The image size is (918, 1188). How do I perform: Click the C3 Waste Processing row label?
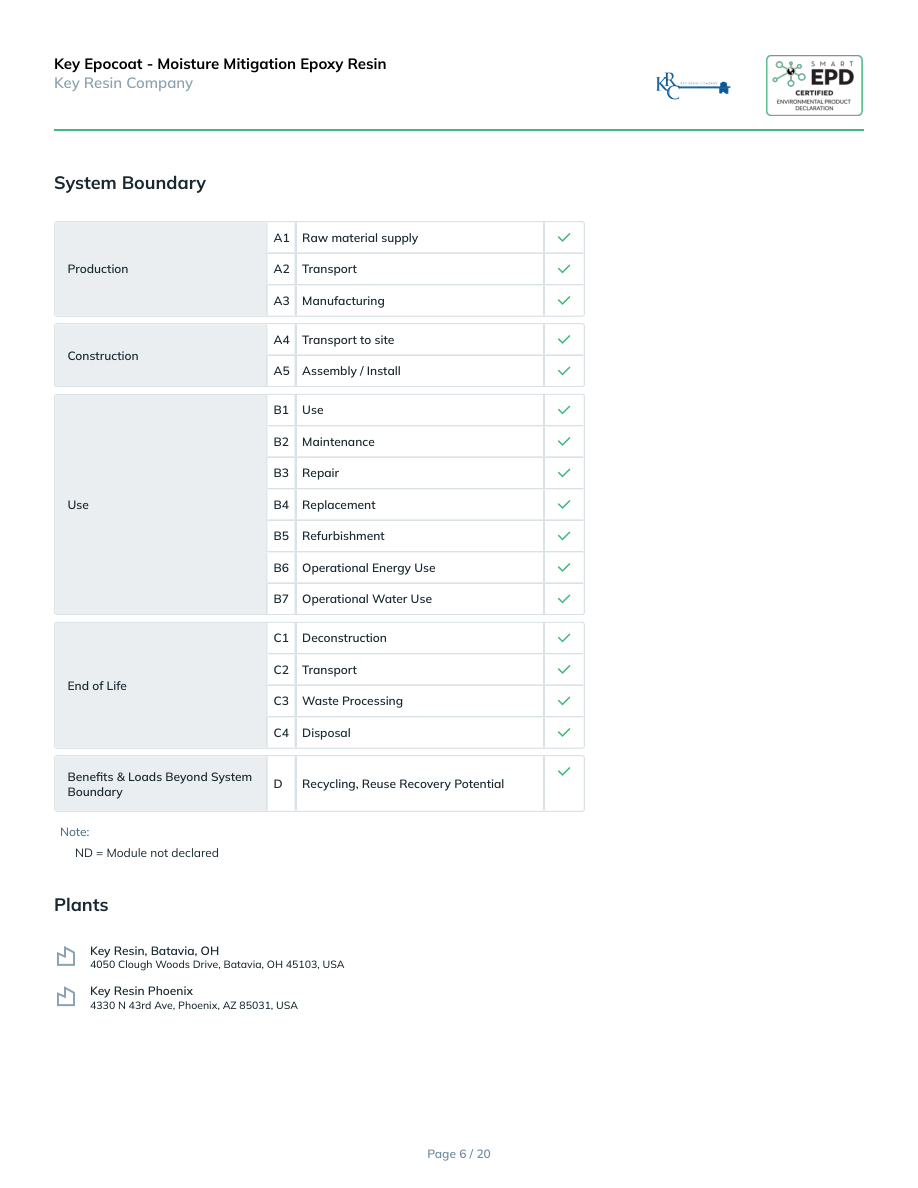(352, 701)
